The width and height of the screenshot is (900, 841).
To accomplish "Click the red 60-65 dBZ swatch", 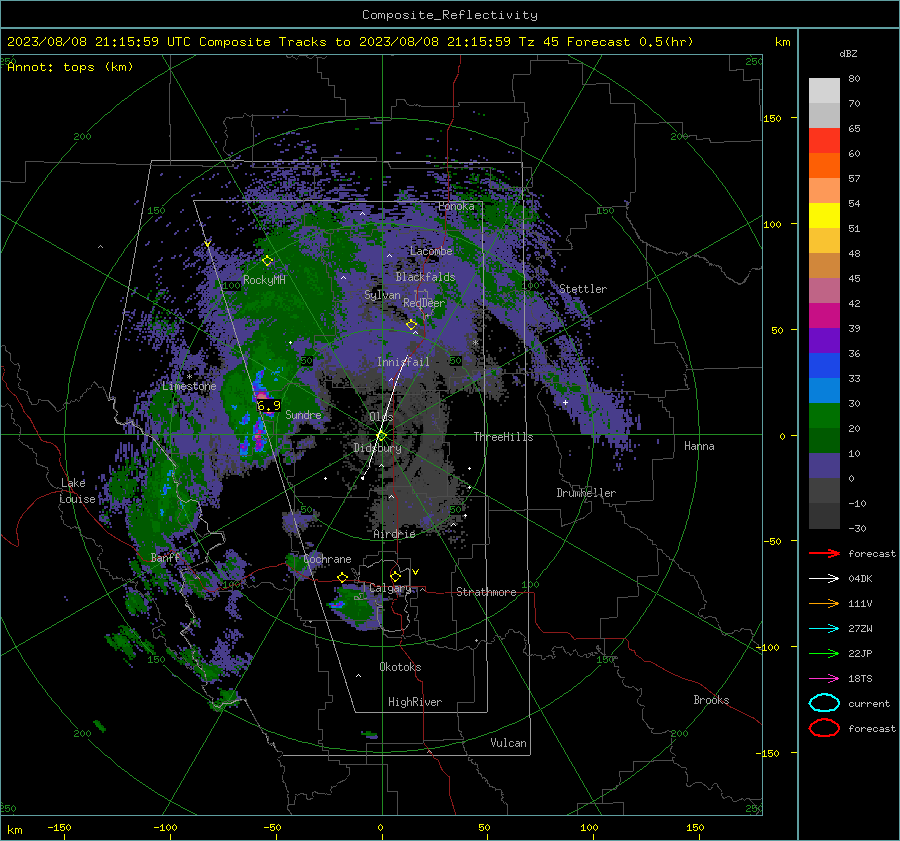I will pos(824,141).
